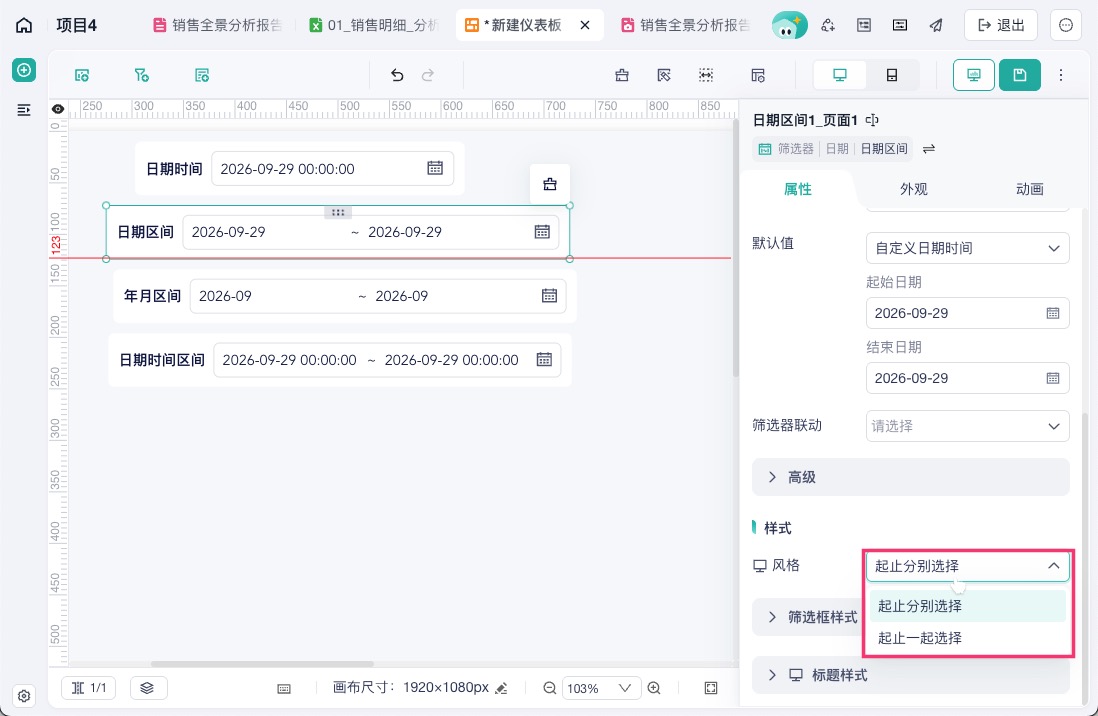Edit canvas size with the pencil icon
The width and height of the screenshot is (1098, 716).
pos(501,688)
